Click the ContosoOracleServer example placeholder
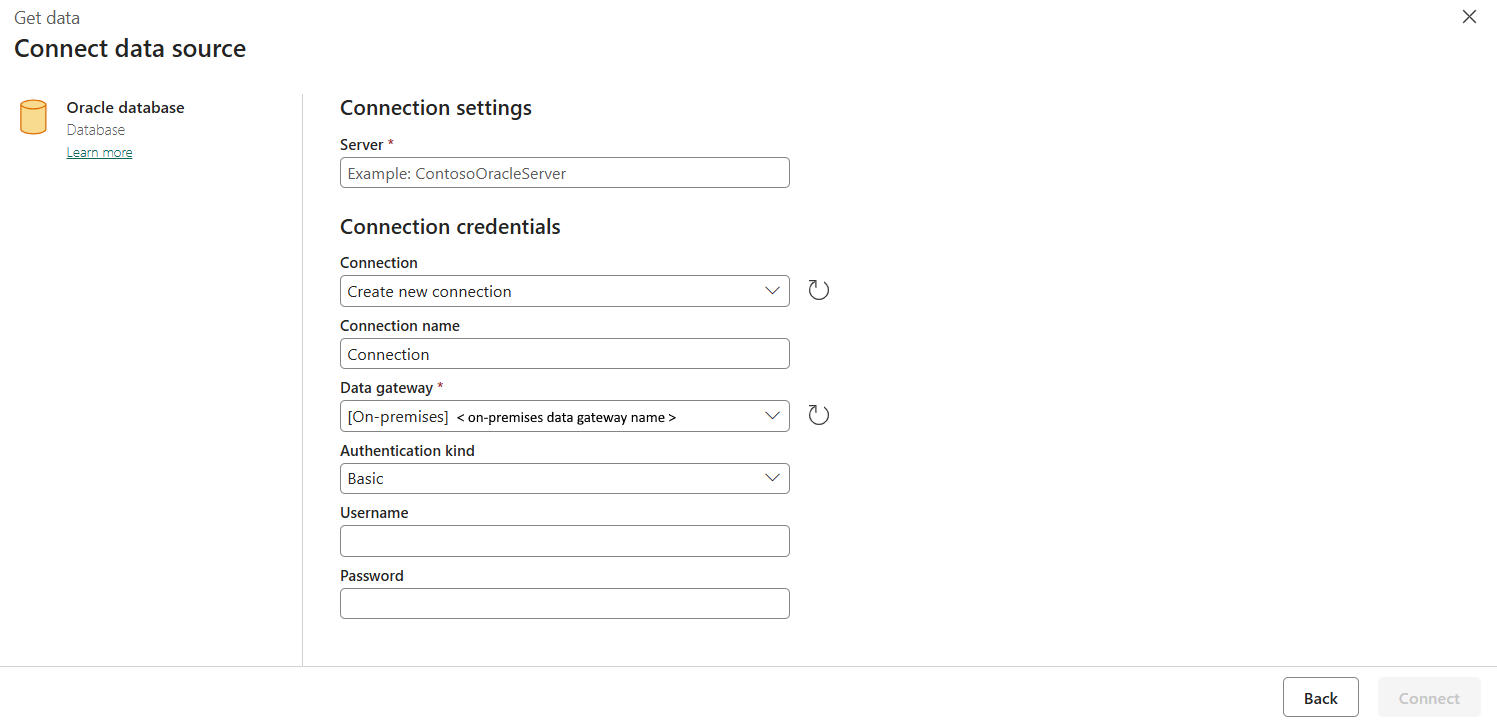The width and height of the screenshot is (1497, 722). coord(457,172)
